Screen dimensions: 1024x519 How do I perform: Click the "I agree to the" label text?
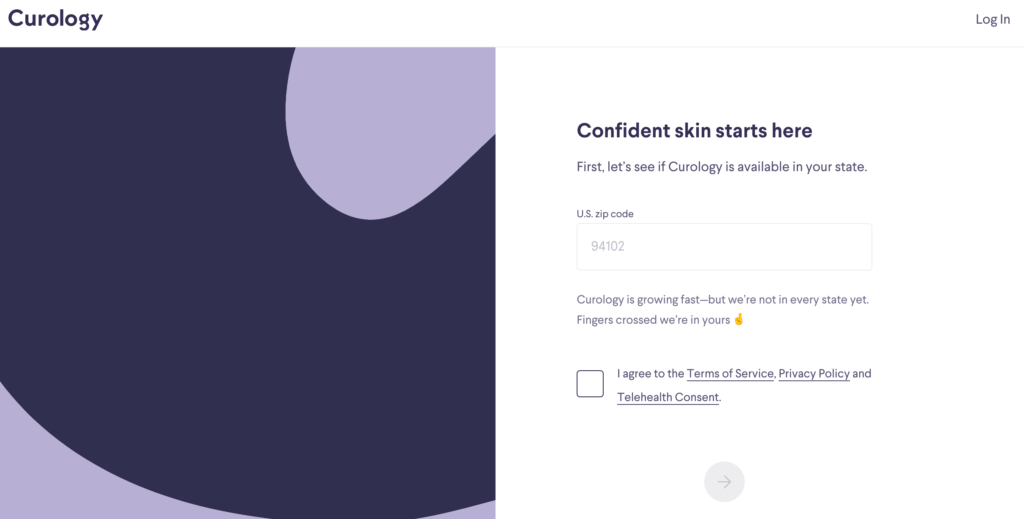point(650,374)
